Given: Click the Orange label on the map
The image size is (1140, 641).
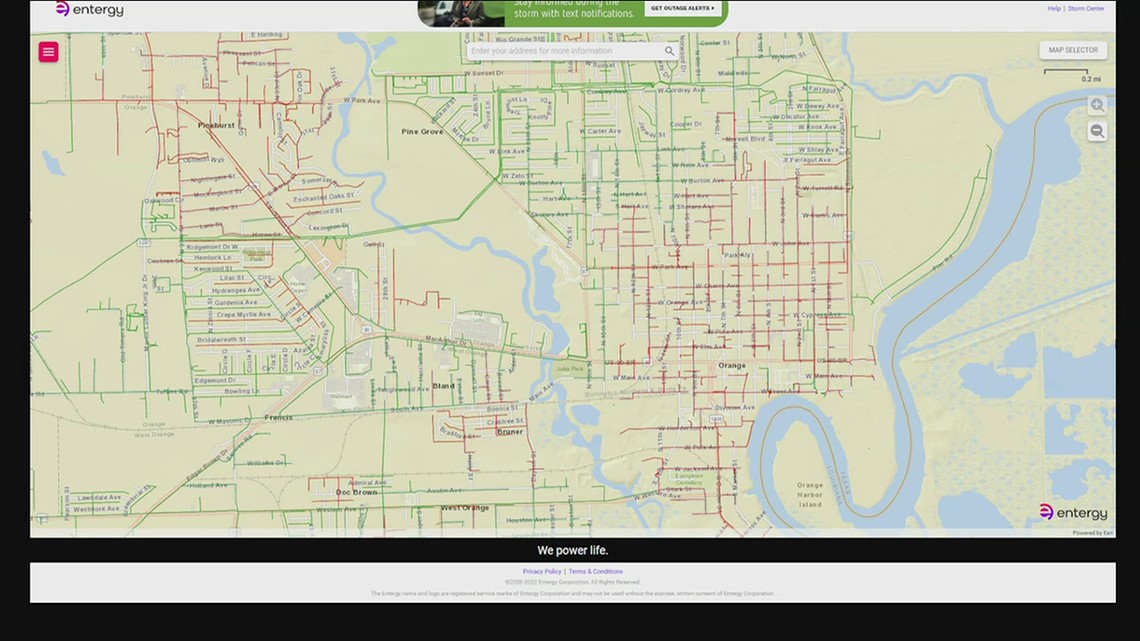Looking at the screenshot, I should (x=730, y=365).
